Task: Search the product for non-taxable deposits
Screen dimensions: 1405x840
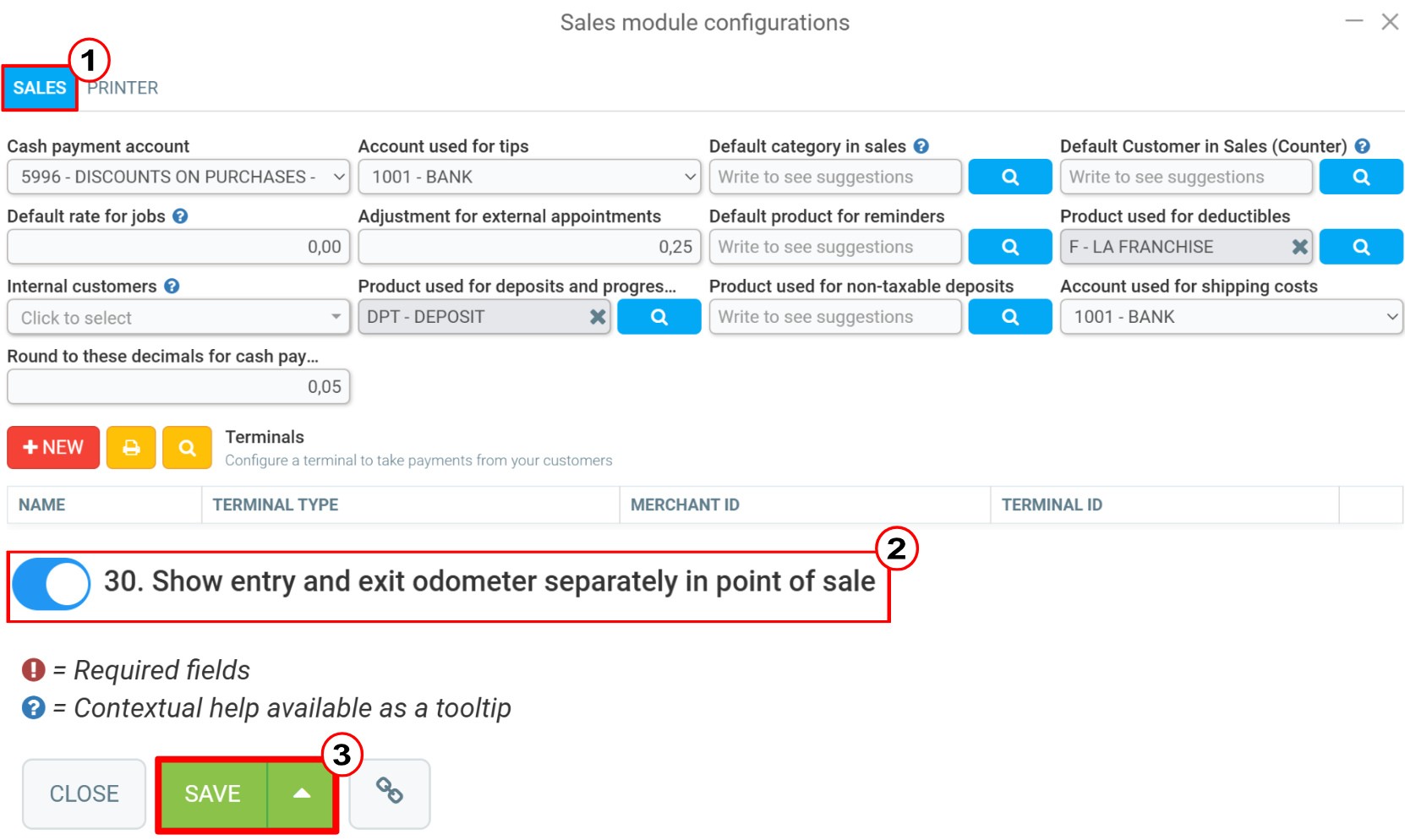Action: point(1009,317)
